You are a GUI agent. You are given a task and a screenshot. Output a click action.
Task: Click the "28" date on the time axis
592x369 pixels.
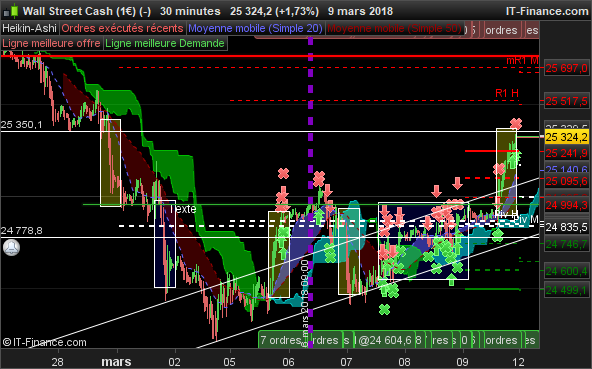pyautogui.click(x=57, y=362)
